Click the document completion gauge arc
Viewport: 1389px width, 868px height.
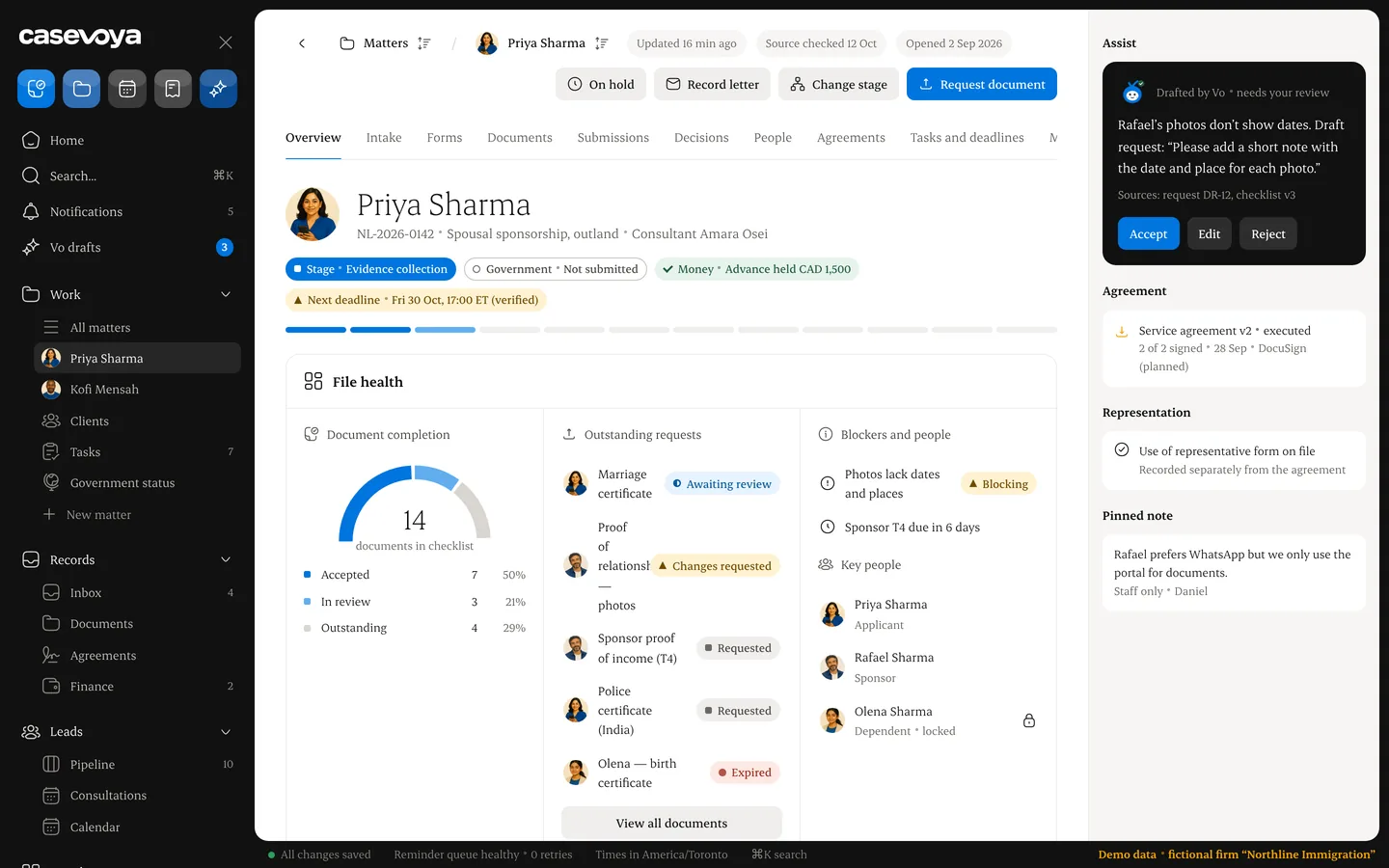(415, 502)
